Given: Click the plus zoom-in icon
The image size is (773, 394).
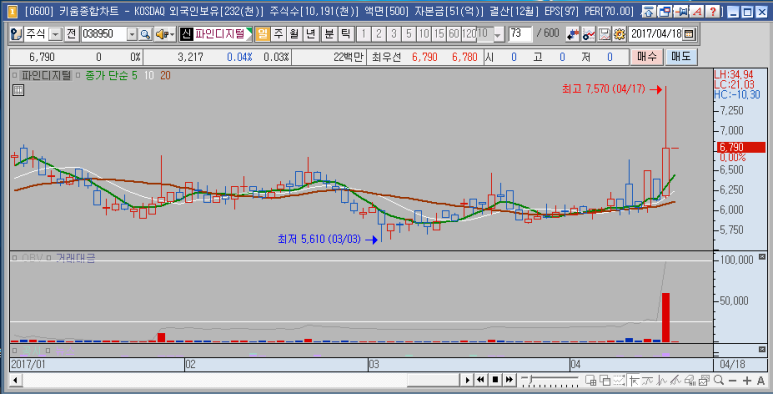Looking at the screenshot, I should point(747,380).
